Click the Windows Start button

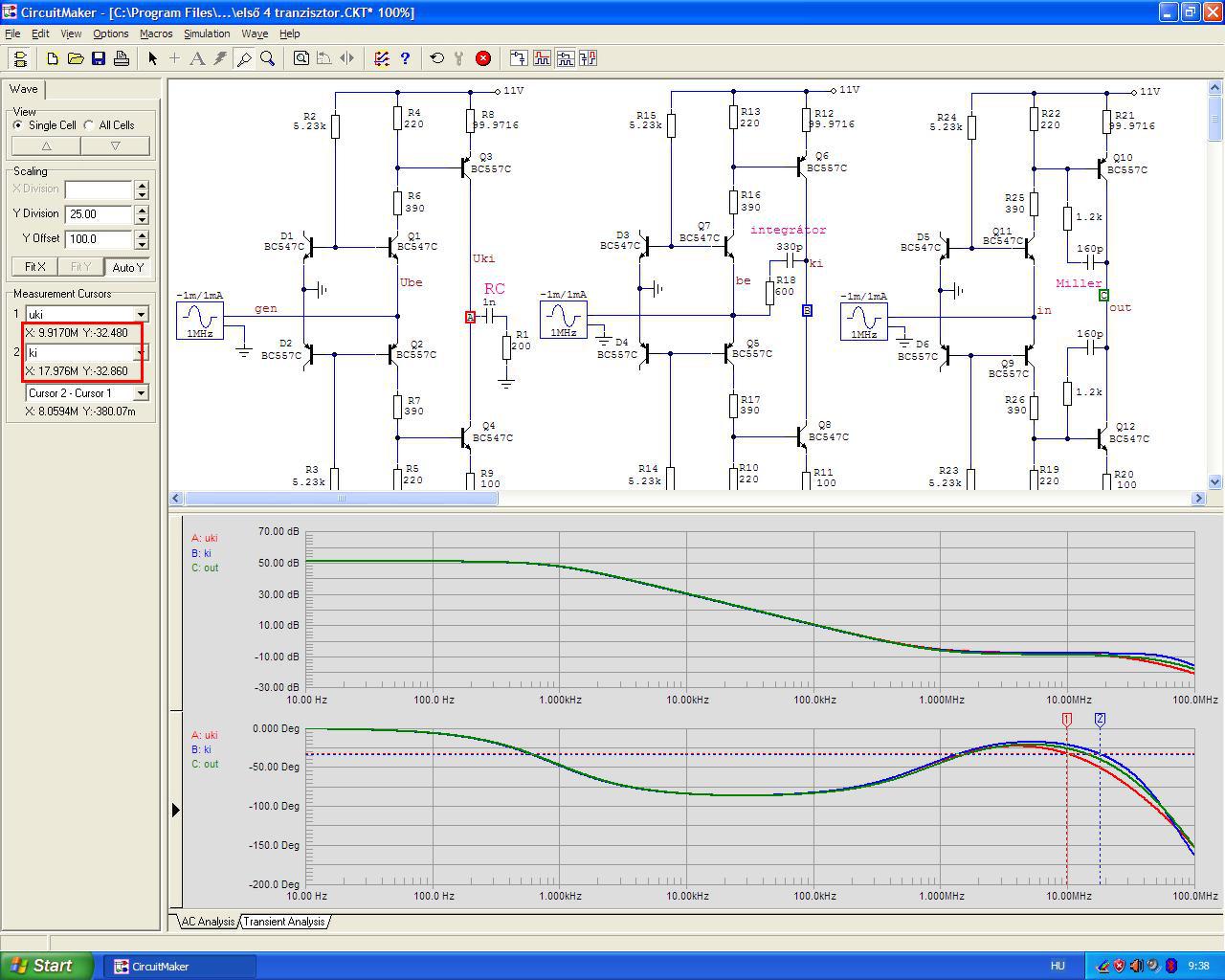pos(47,966)
